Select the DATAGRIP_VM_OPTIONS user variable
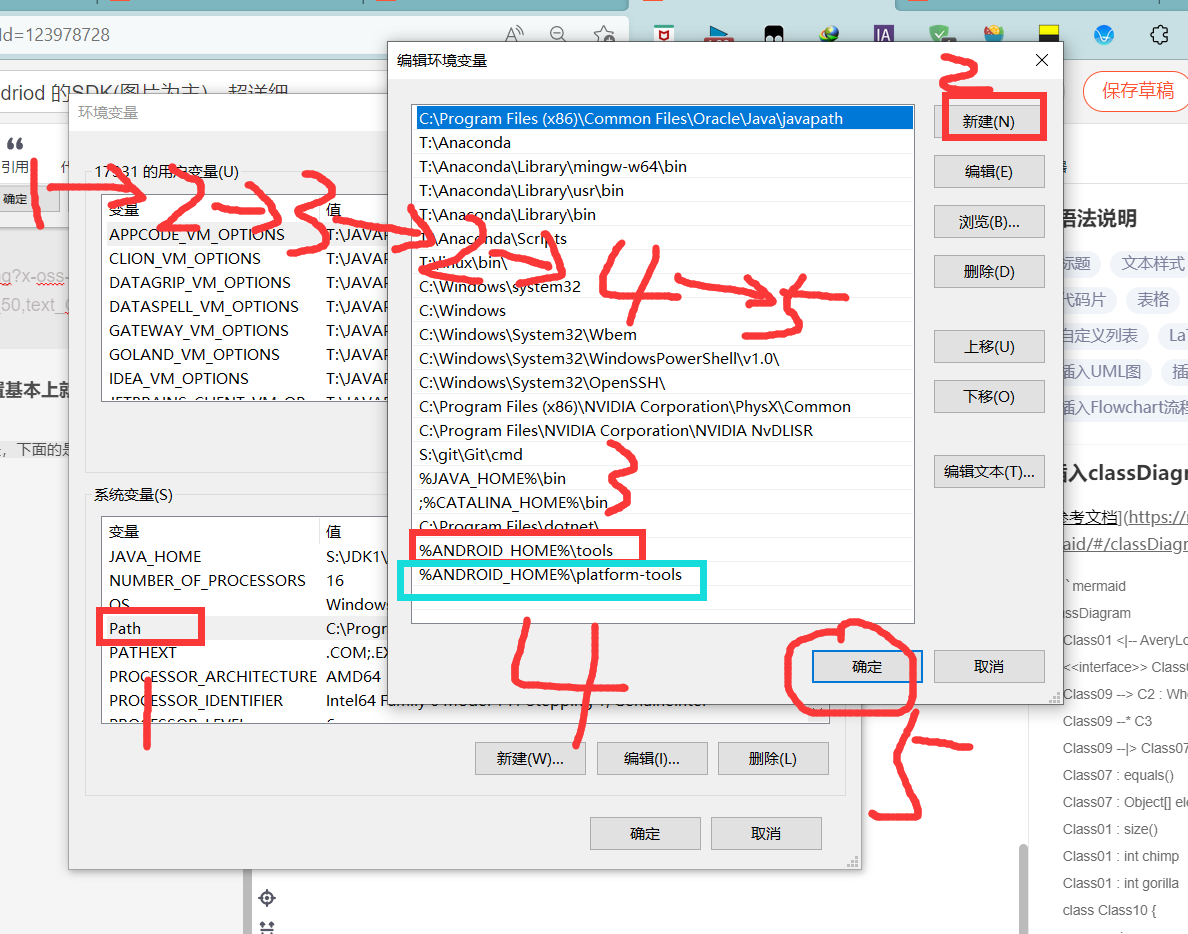Screen dimensions: 1188x934 click(x=245, y=283)
